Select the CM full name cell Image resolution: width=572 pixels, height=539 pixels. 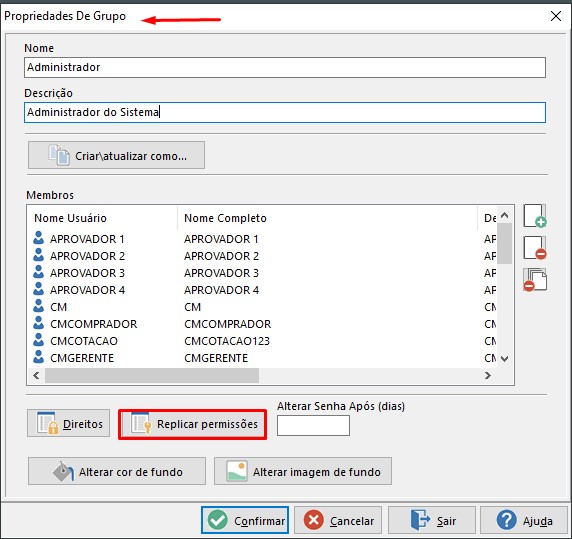click(x=192, y=307)
